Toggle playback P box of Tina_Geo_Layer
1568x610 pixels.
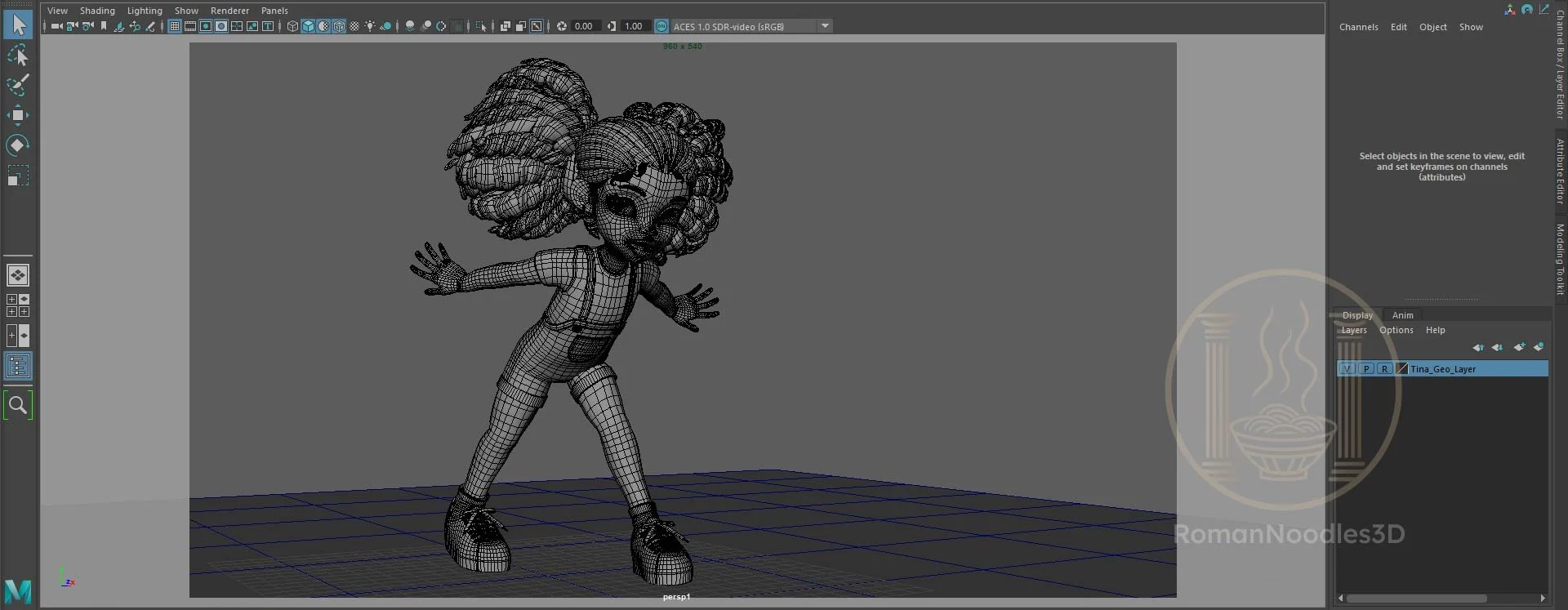point(1366,369)
